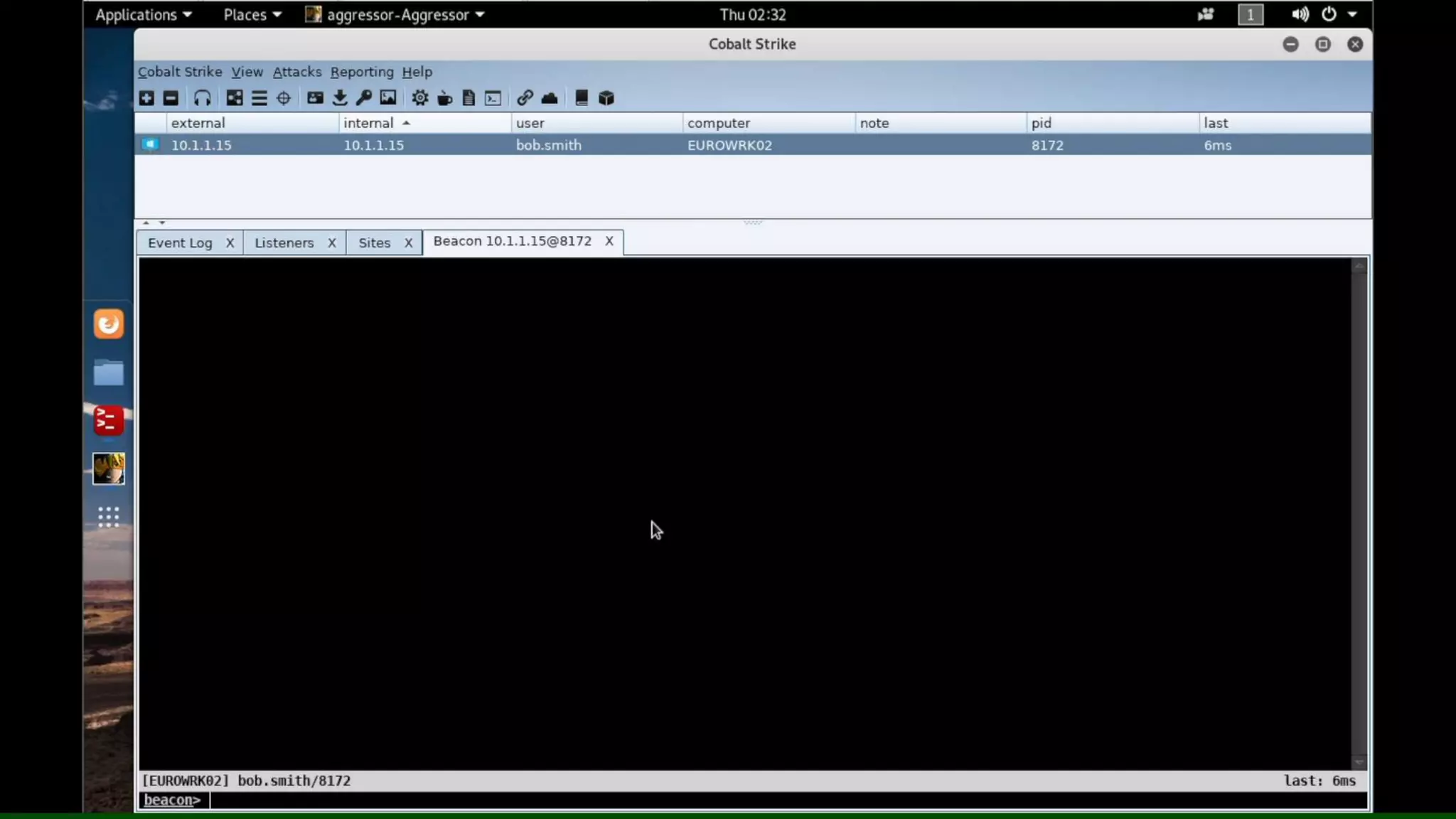Click the cloud manage sites icon
Image resolution: width=1456 pixels, height=819 pixels.
pyautogui.click(x=550, y=98)
